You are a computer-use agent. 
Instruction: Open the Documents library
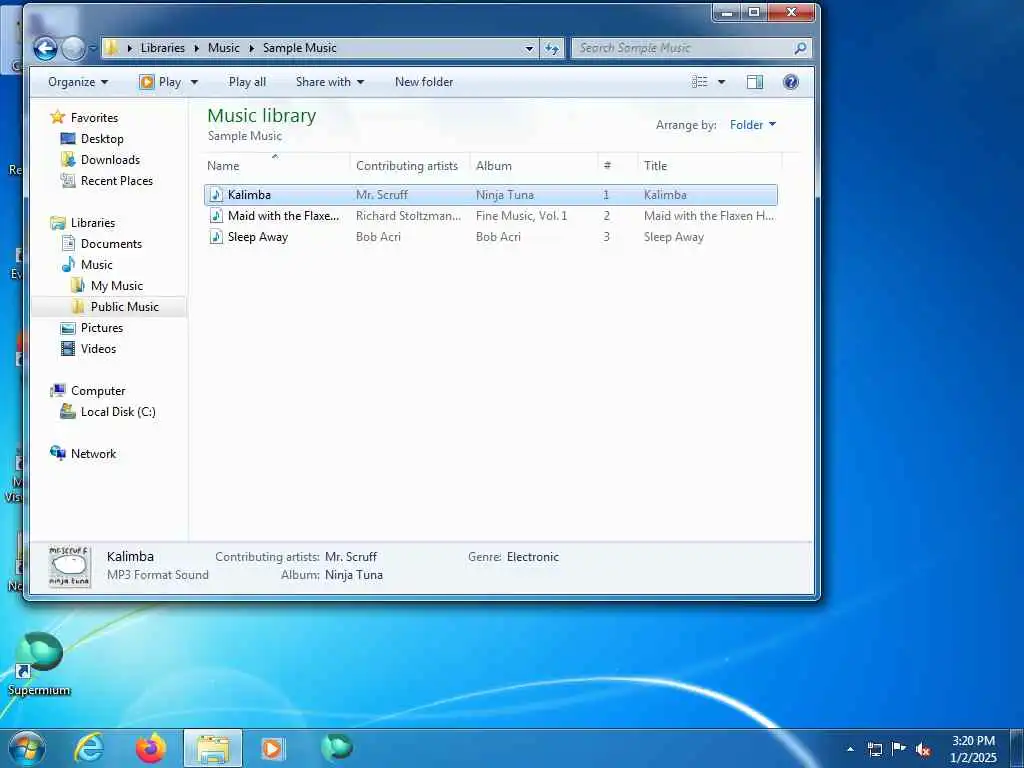[111, 244]
